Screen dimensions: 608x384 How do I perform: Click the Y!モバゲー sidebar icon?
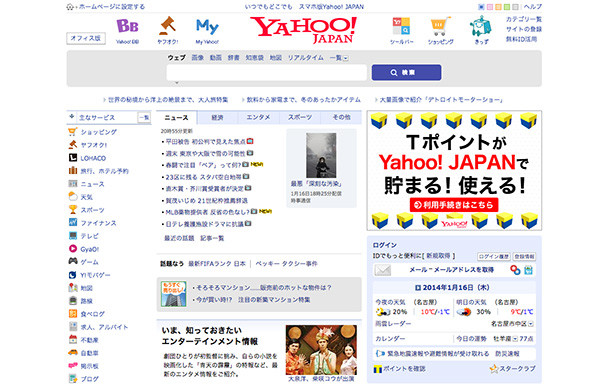pos(73,275)
